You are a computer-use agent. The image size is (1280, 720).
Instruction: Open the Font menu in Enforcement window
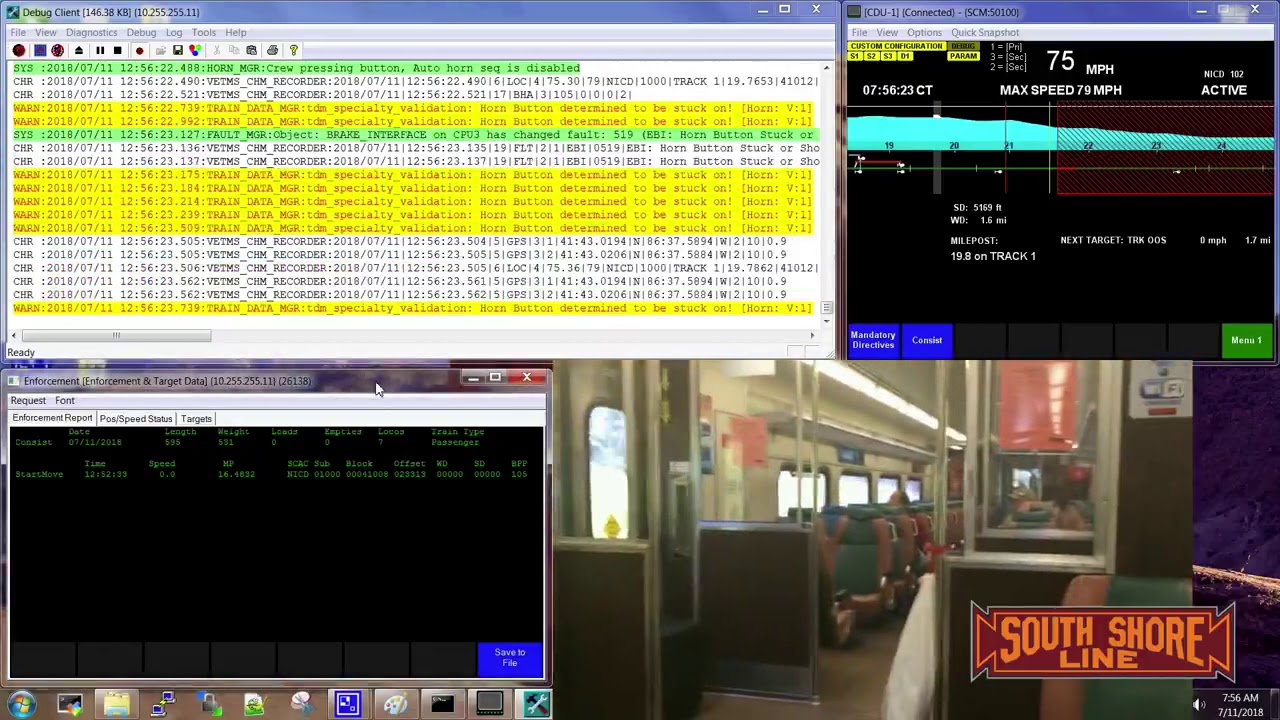(65, 400)
